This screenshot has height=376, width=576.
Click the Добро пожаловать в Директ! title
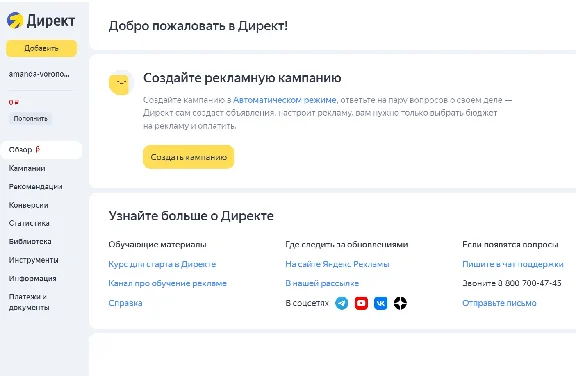pos(198,26)
